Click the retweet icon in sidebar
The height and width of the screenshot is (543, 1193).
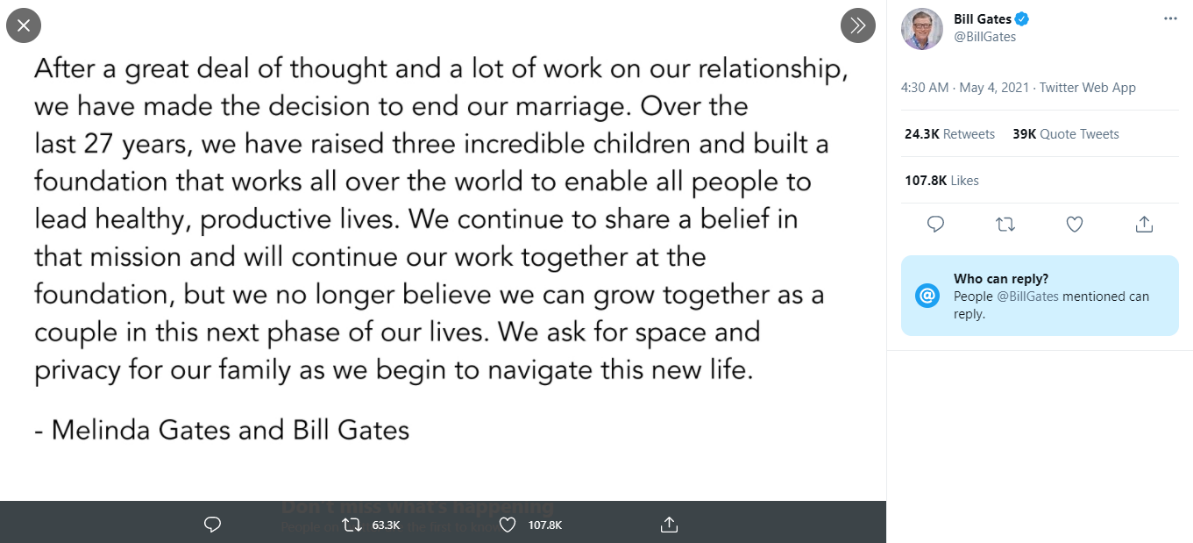[x=1005, y=224]
